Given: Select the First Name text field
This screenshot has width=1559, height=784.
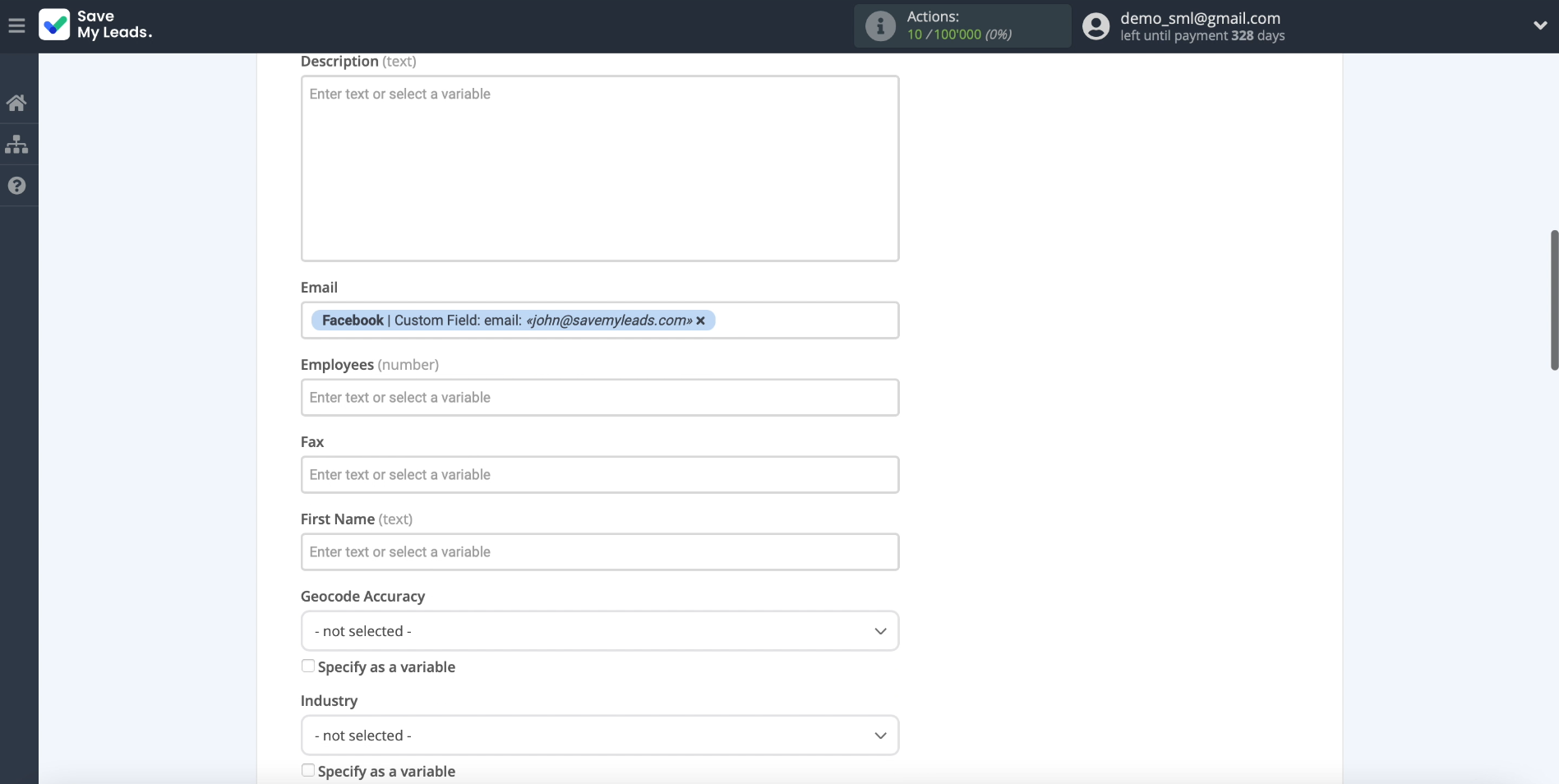Looking at the screenshot, I should tap(599, 552).
